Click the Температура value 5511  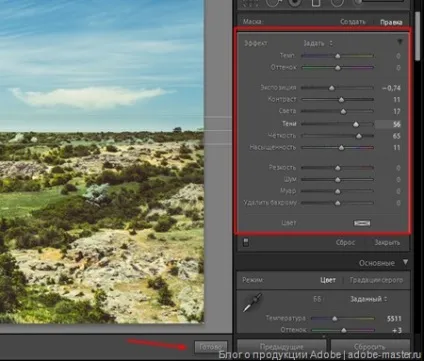point(394,319)
